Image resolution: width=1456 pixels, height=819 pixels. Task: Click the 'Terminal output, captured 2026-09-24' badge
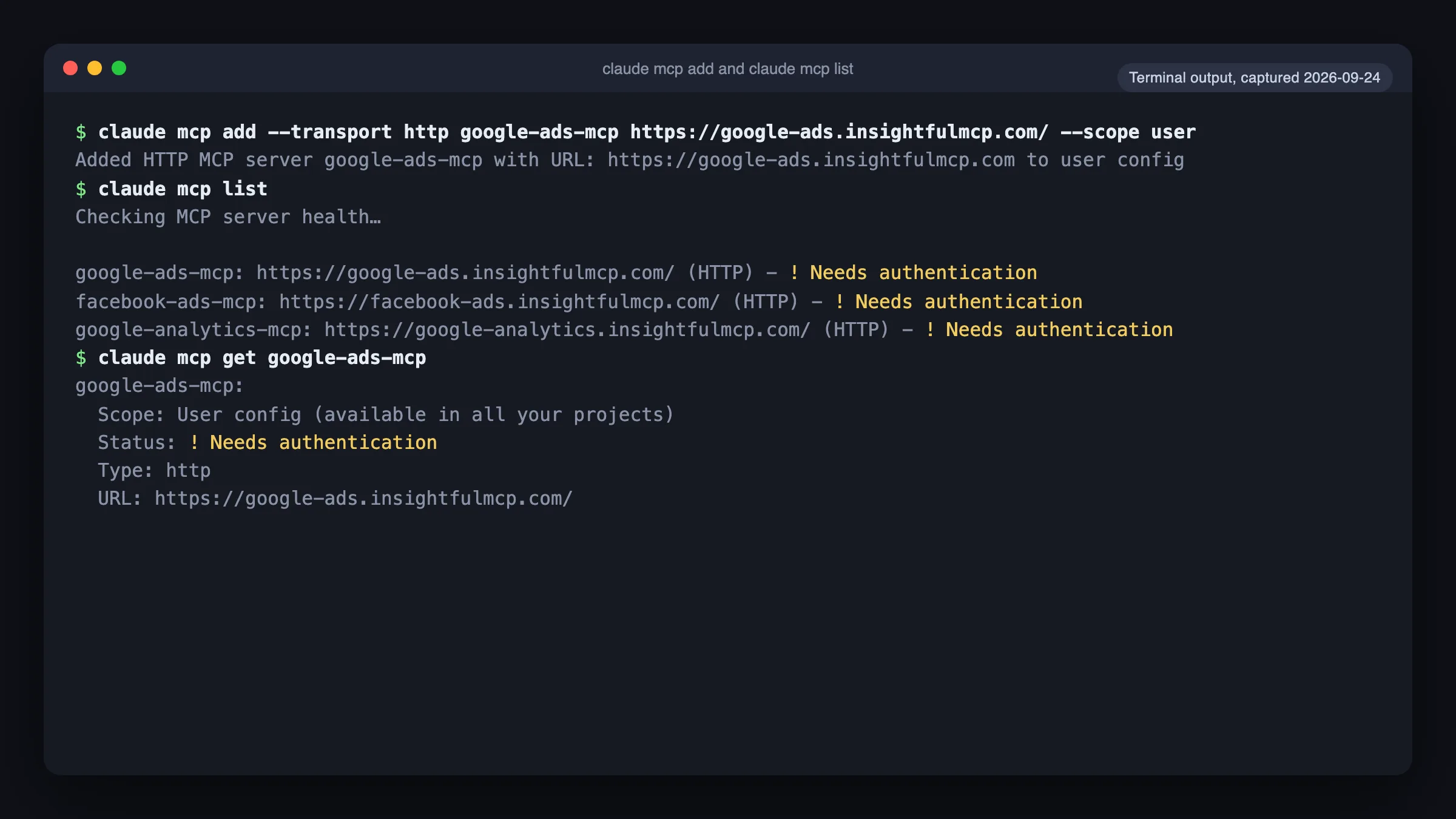(1255, 78)
